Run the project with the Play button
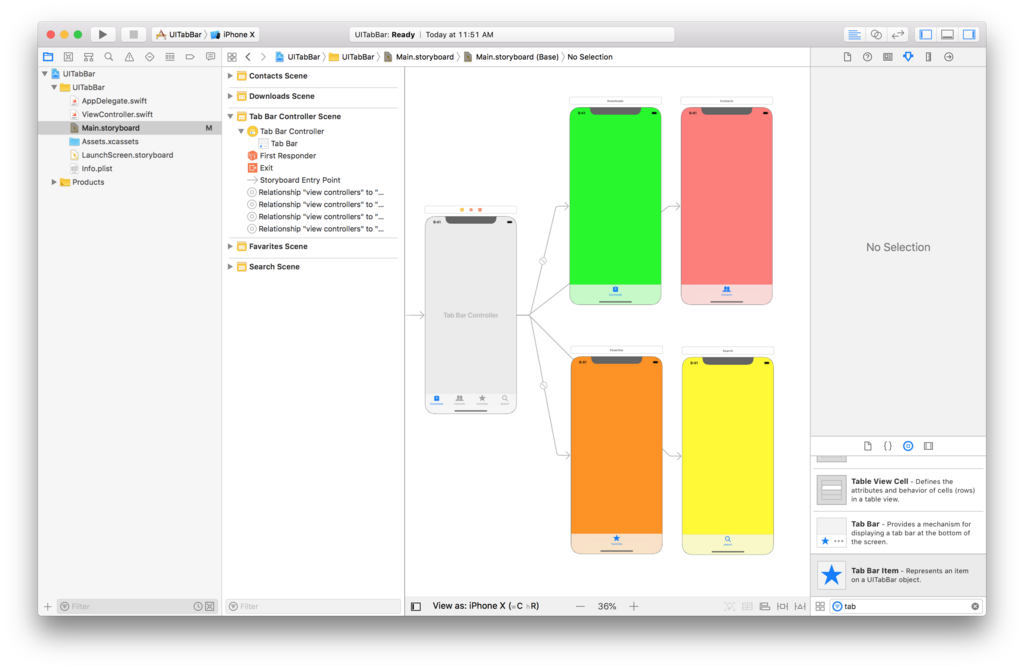1024x670 pixels. coord(103,34)
